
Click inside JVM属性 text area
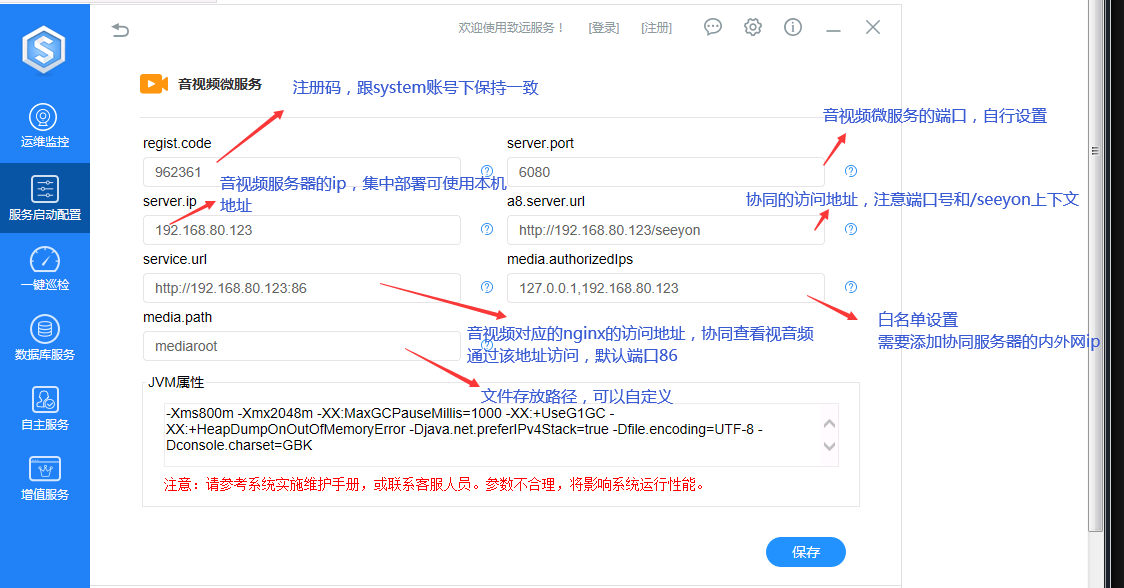(501, 435)
